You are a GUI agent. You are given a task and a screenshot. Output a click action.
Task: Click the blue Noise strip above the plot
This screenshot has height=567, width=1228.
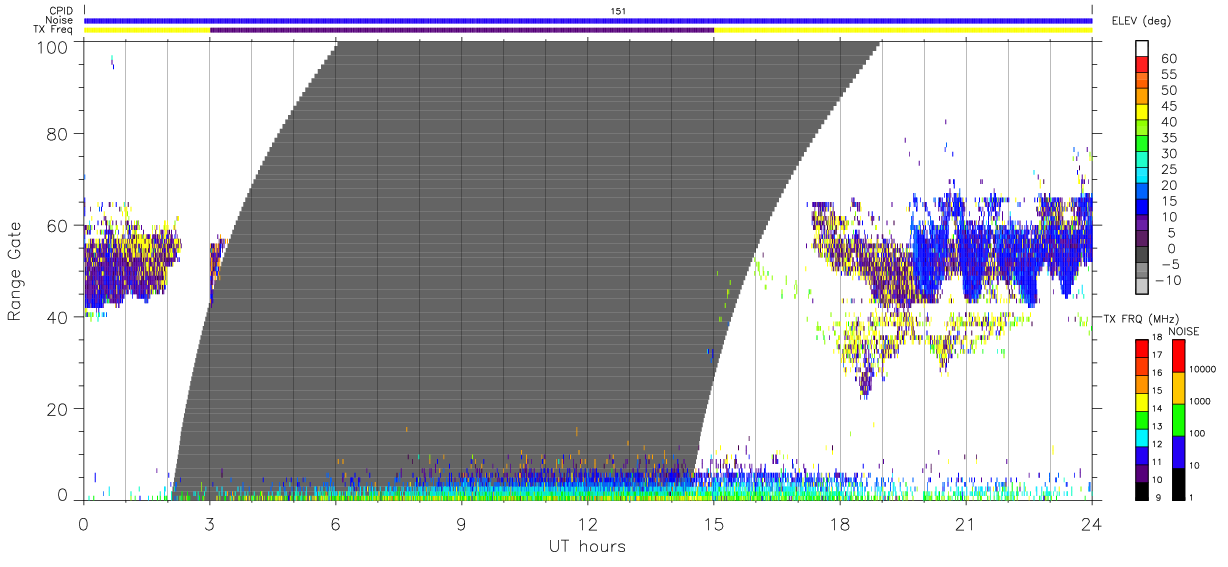[588, 20]
